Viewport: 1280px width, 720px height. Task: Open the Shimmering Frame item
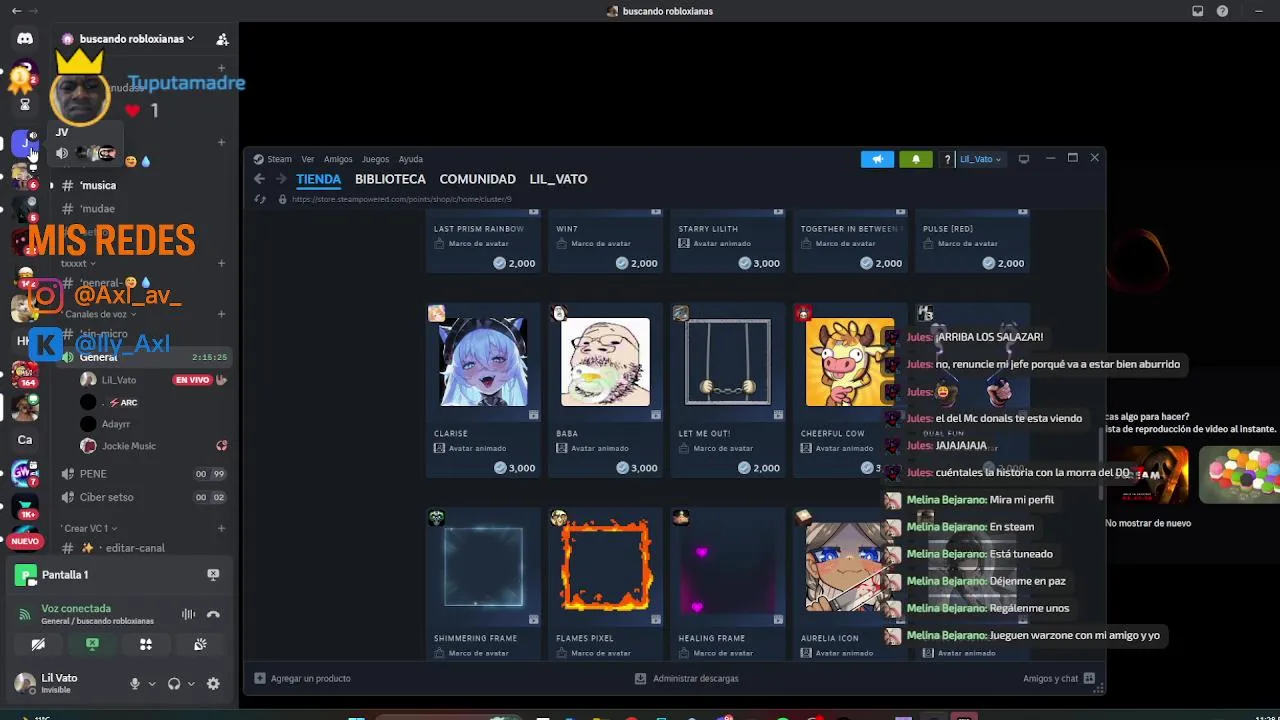483,584
